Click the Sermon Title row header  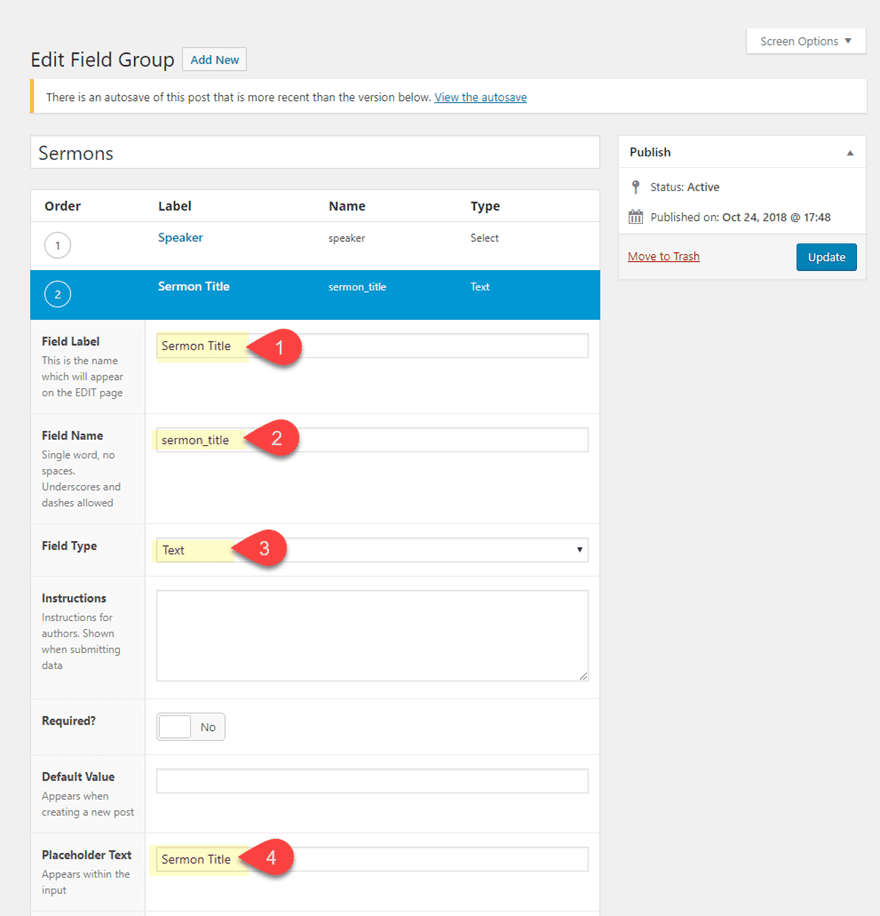coord(194,287)
